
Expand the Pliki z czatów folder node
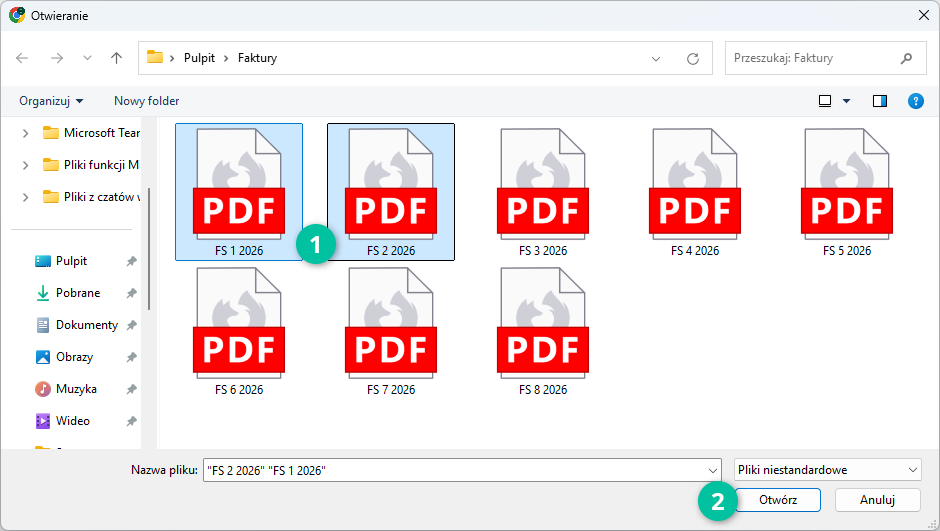click(25, 197)
